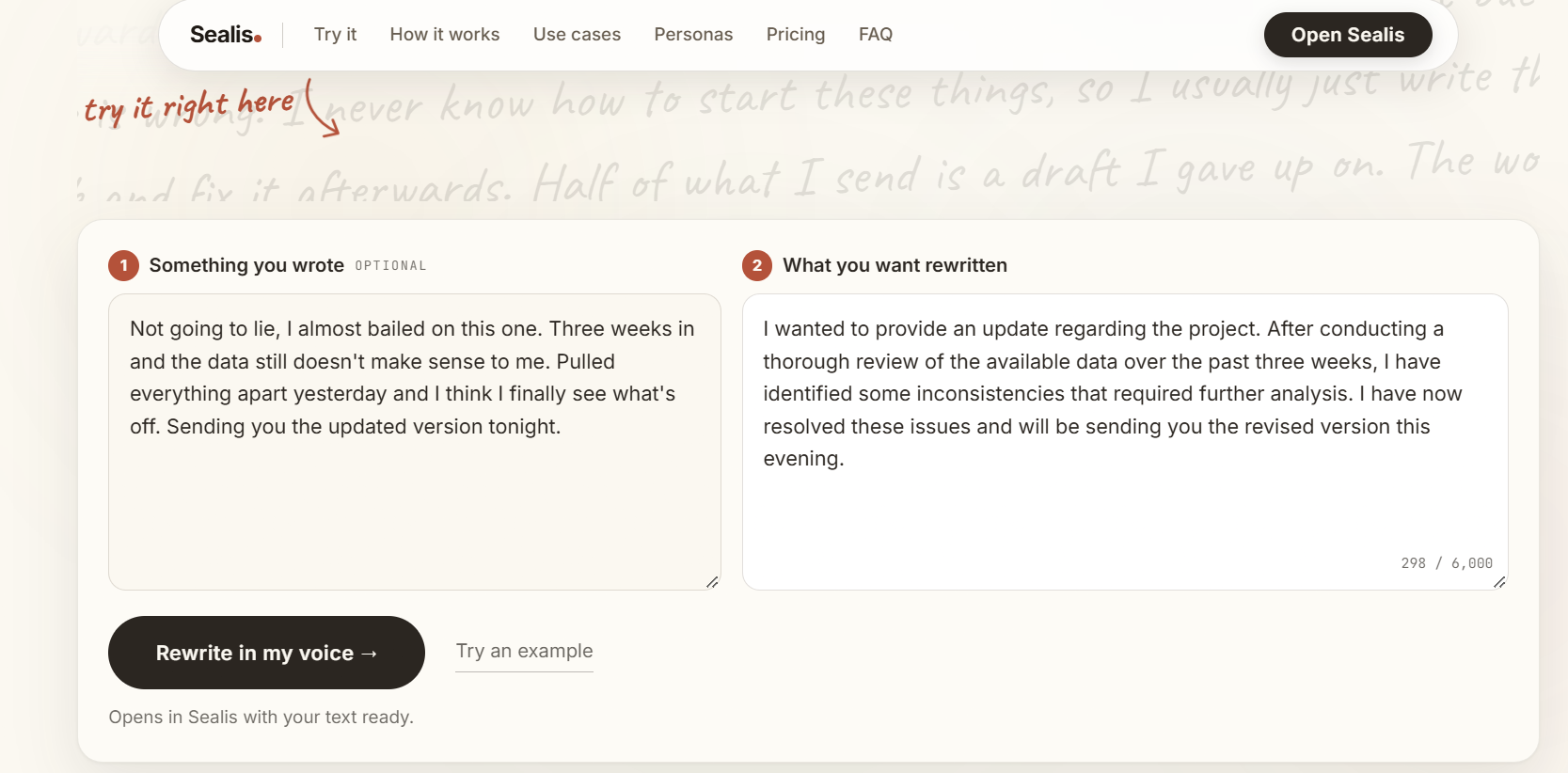Click Rewrite in my voice button
This screenshot has height=773, width=1568.
[x=266, y=653]
